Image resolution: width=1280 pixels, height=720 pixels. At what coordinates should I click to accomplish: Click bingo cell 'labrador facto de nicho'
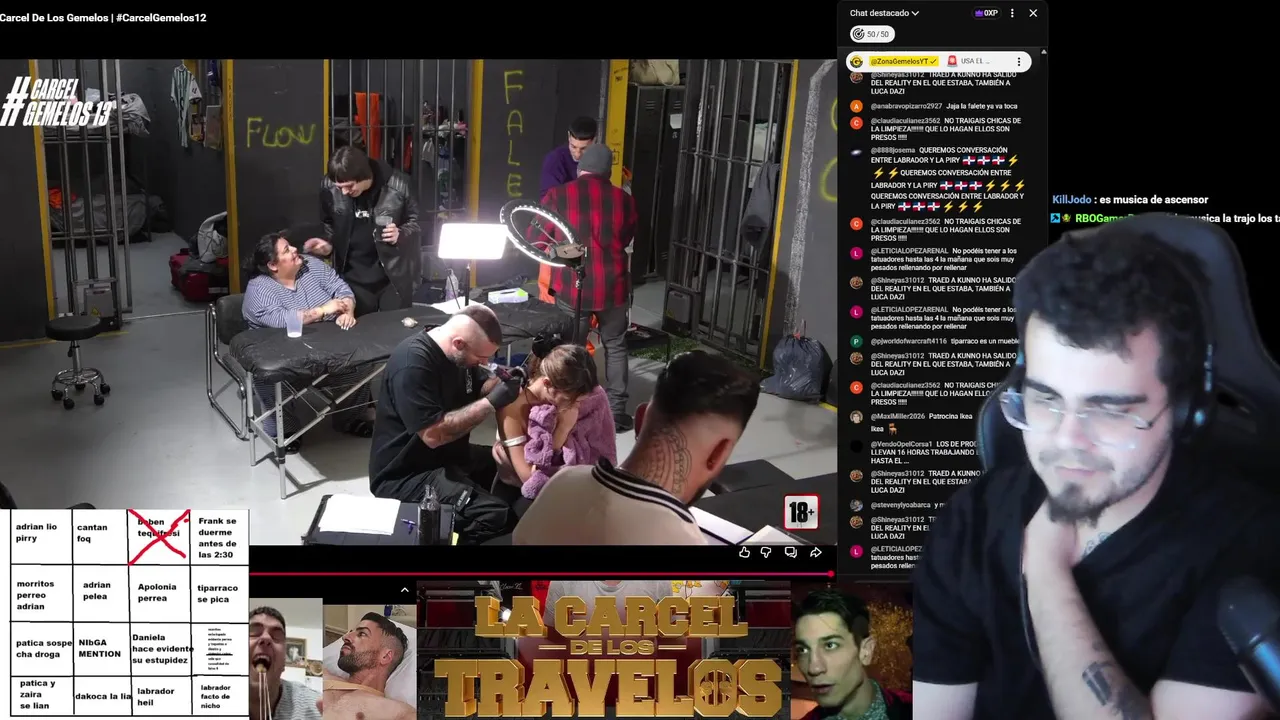218,695
